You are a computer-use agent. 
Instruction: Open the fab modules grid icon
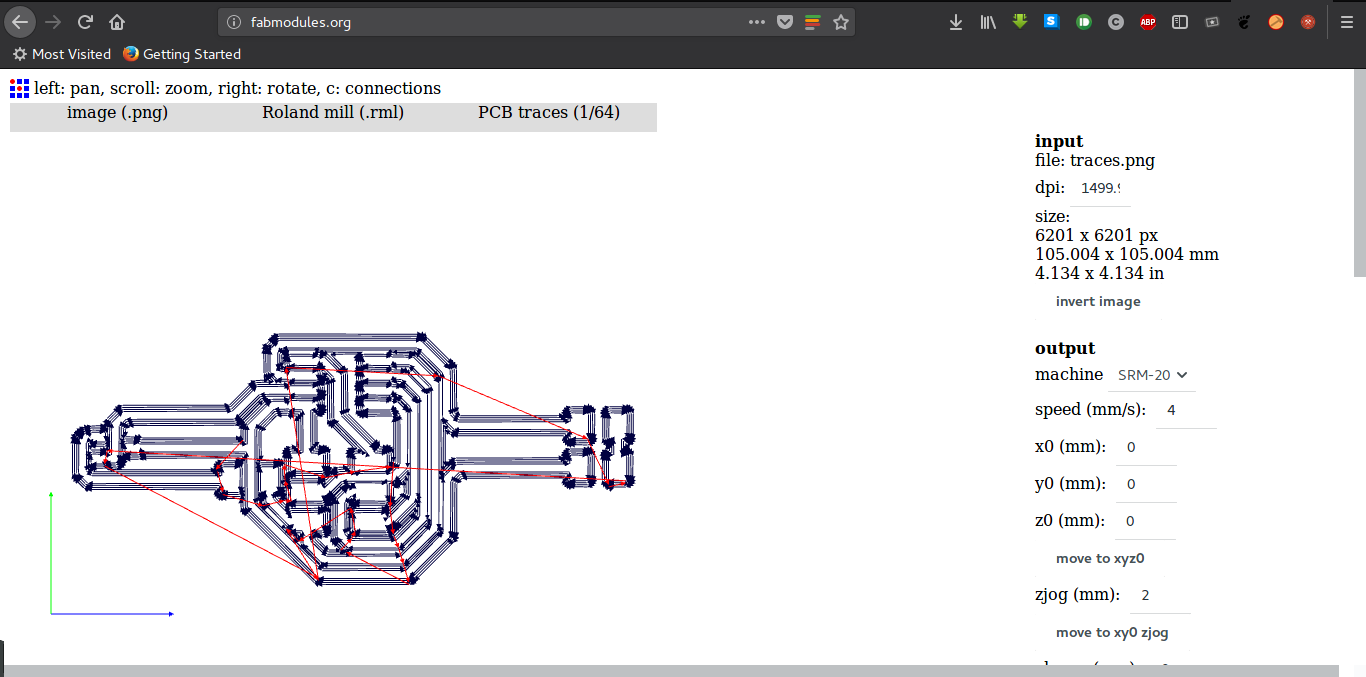point(18,88)
